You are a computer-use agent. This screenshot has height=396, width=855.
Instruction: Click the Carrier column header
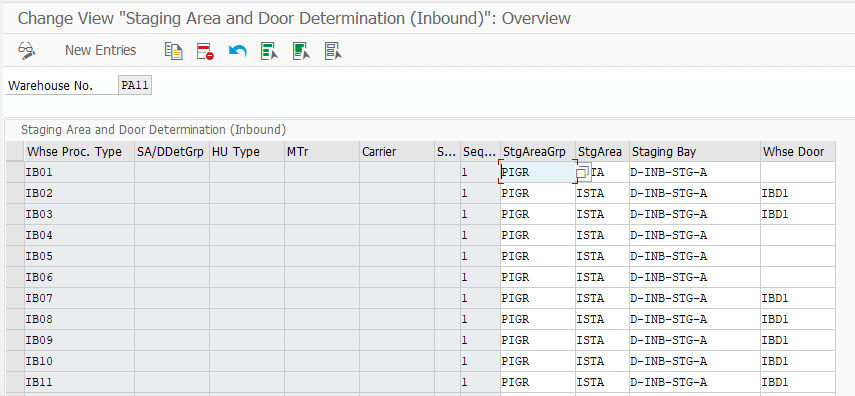click(397, 151)
